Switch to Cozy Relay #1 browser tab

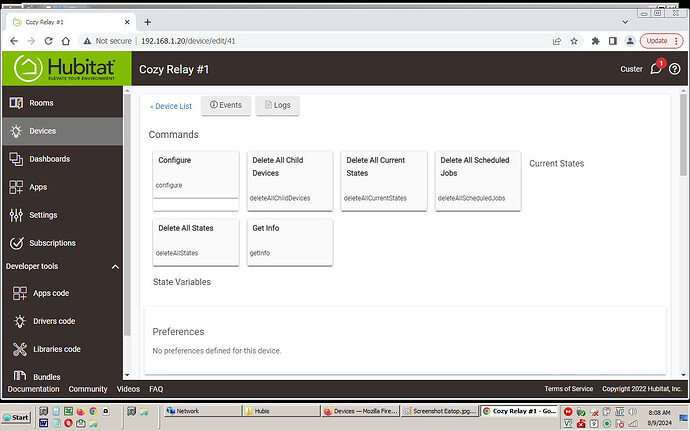70,22
